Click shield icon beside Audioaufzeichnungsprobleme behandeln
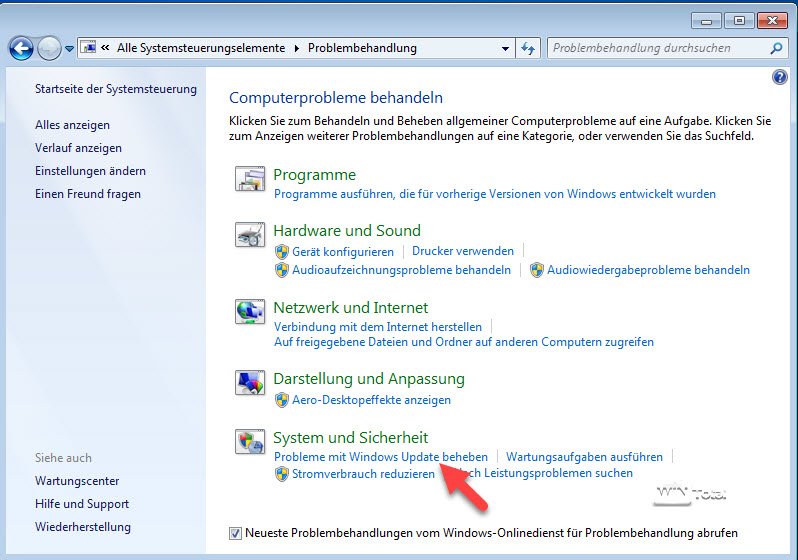This screenshot has width=798, height=560. pos(281,270)
